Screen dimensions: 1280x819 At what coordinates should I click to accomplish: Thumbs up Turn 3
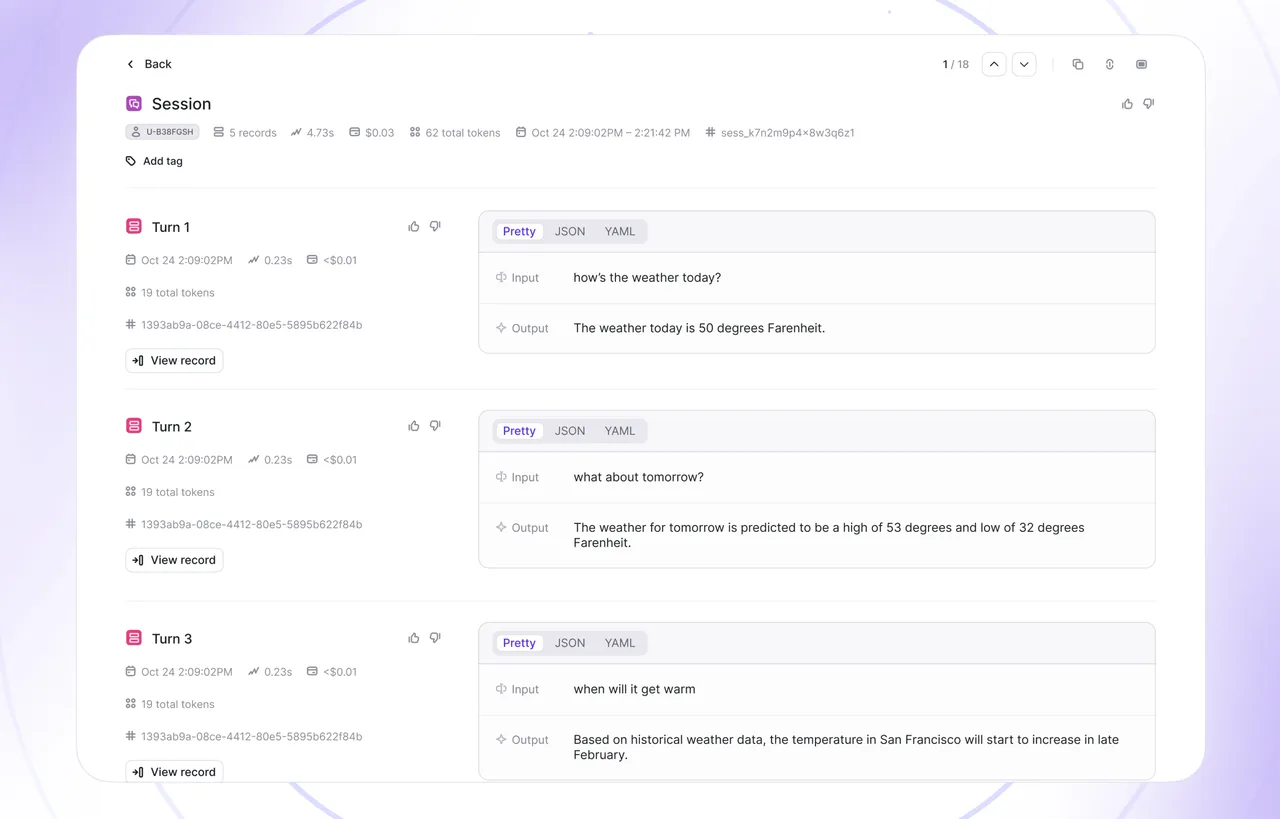coord(414,638)
